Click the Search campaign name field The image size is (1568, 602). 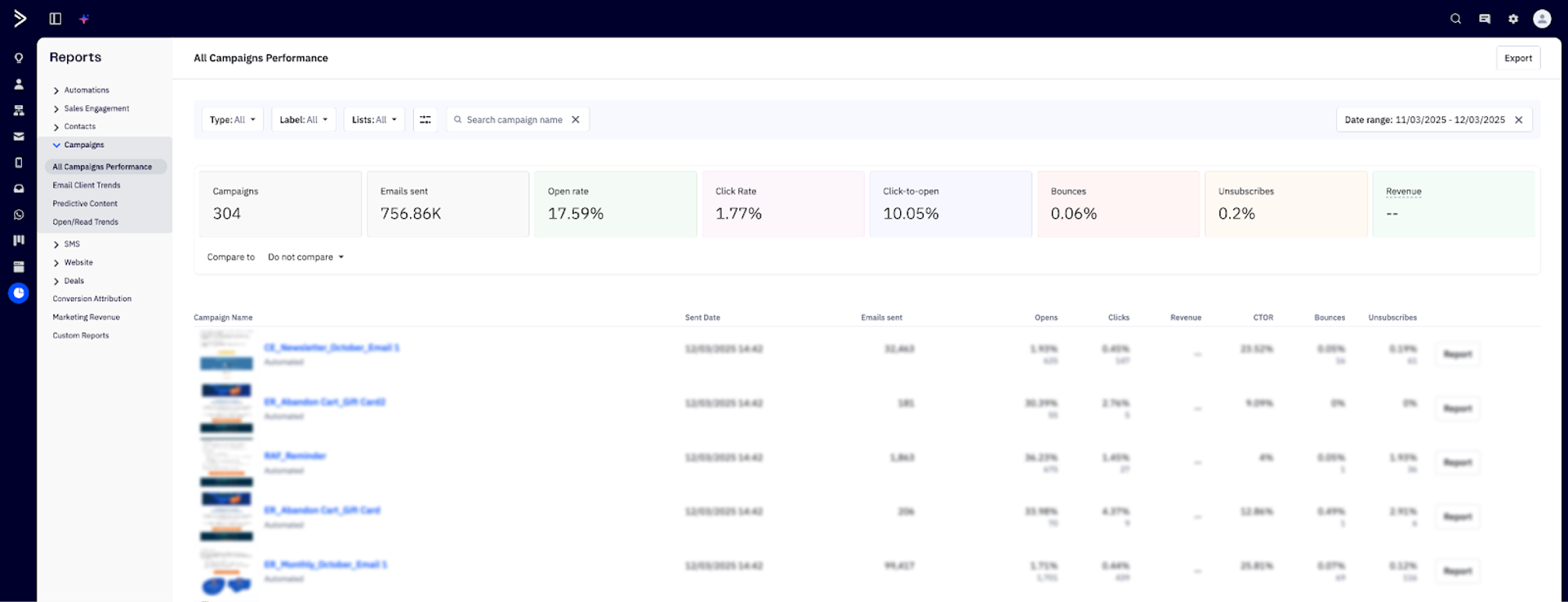pyautogui.click(x=514, y=120)
